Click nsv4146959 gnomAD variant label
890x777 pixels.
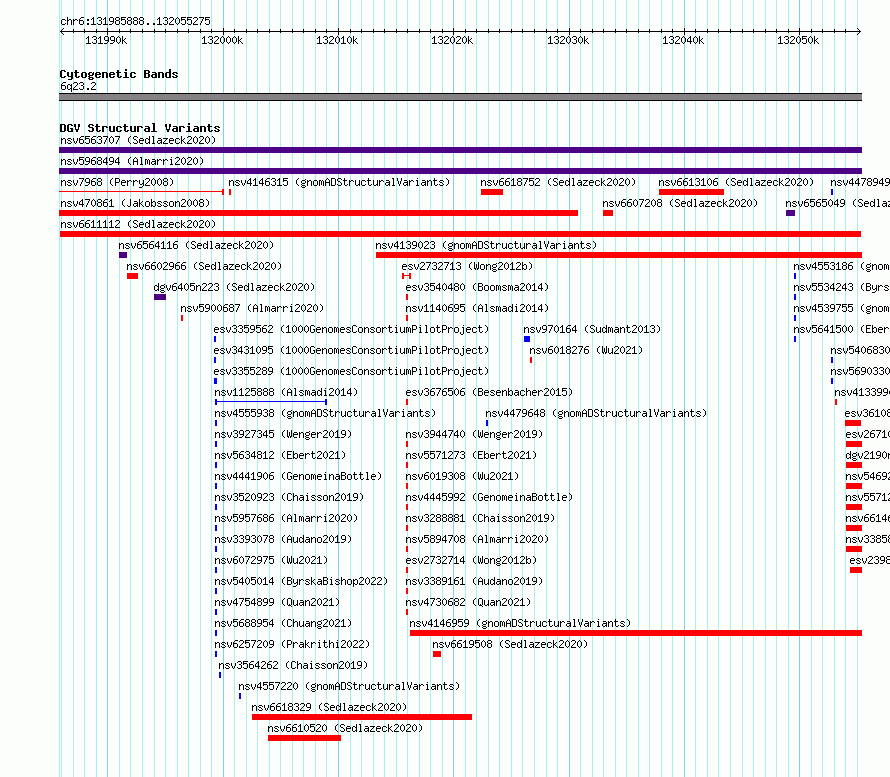[520, 623]
